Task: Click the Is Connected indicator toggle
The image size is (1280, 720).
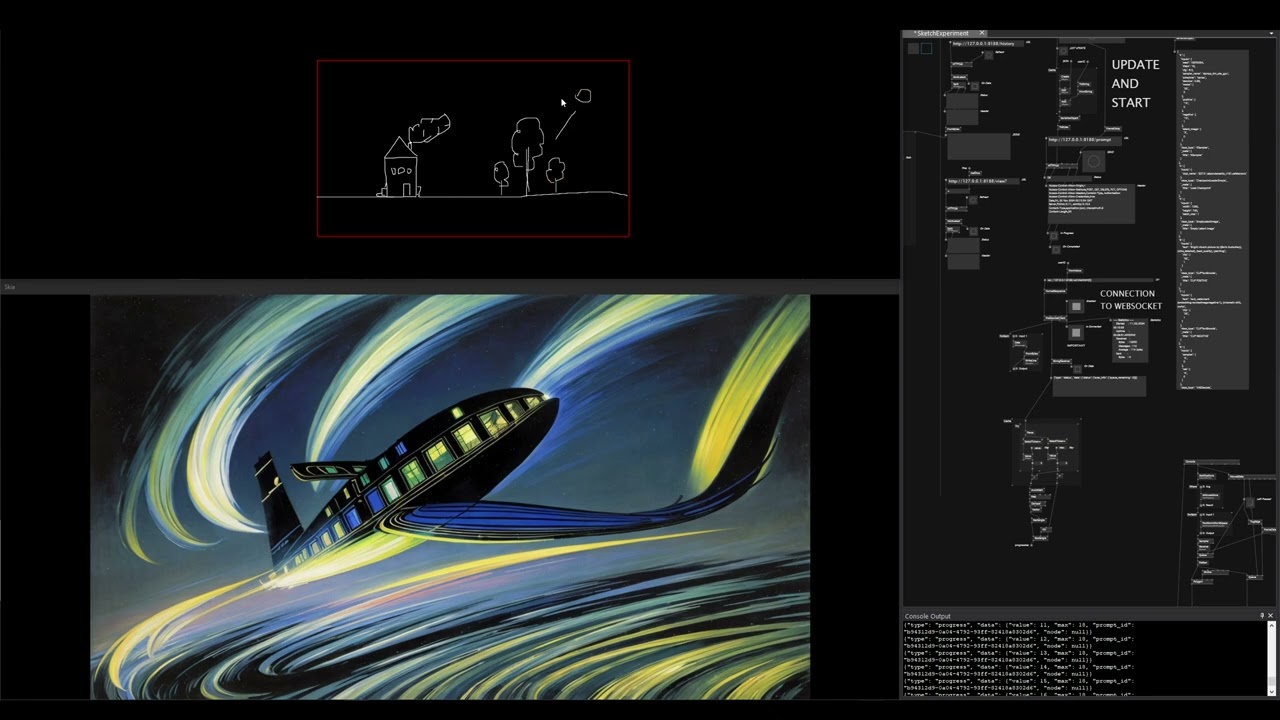Action: [1076, 332]
